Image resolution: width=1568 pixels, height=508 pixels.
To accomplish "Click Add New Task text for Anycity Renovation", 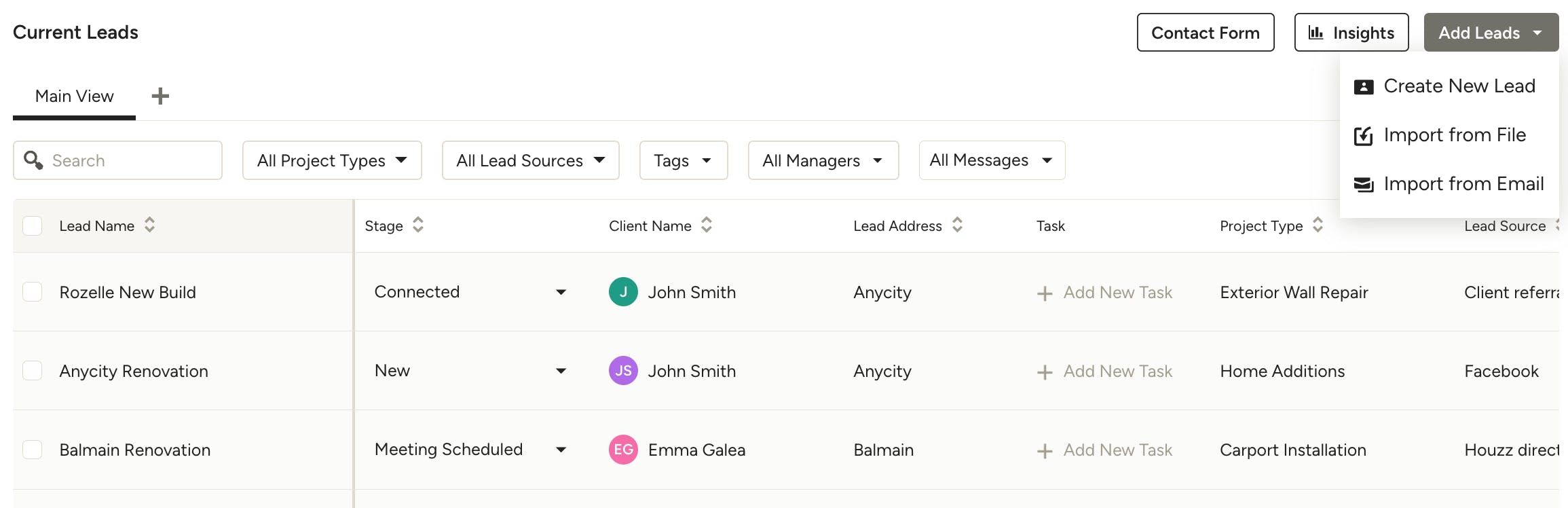I will tap(1117, 371).
